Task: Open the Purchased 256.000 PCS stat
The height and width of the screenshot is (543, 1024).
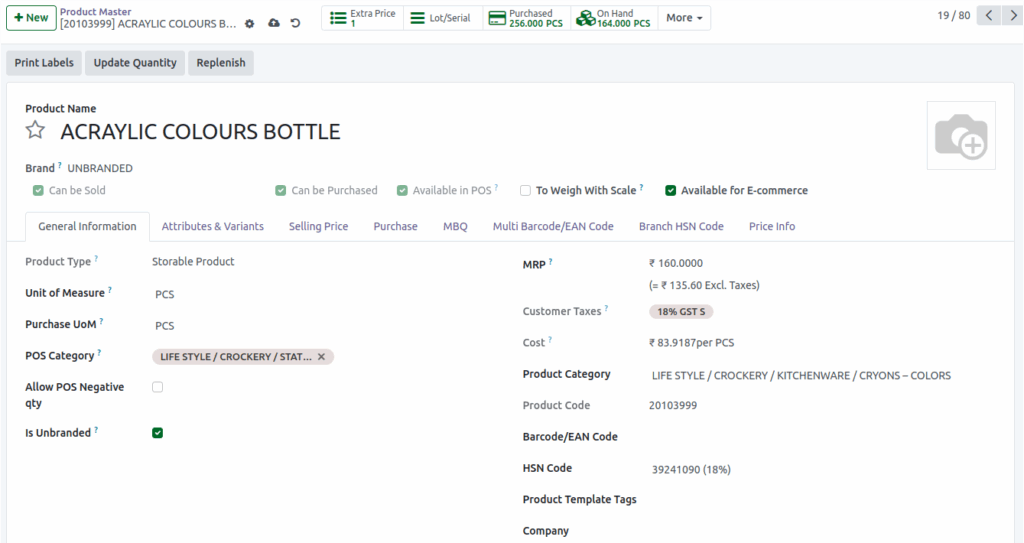Action: pyautogui.click(x=527, y=18)
